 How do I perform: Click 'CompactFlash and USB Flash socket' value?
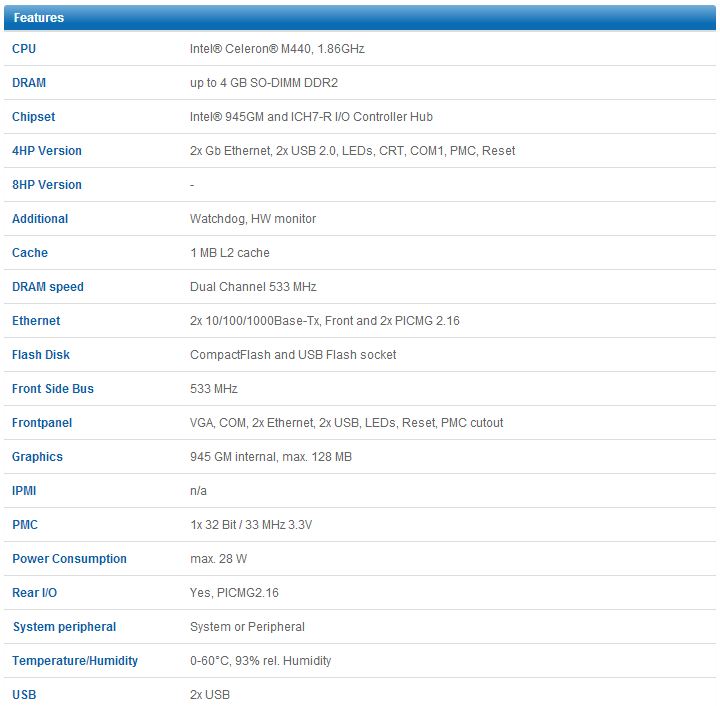(x=293, y=354)
